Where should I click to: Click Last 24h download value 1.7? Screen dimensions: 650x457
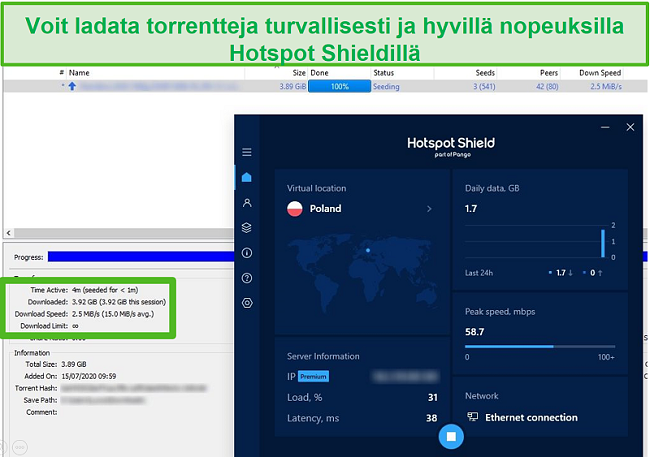pos(560,272)
